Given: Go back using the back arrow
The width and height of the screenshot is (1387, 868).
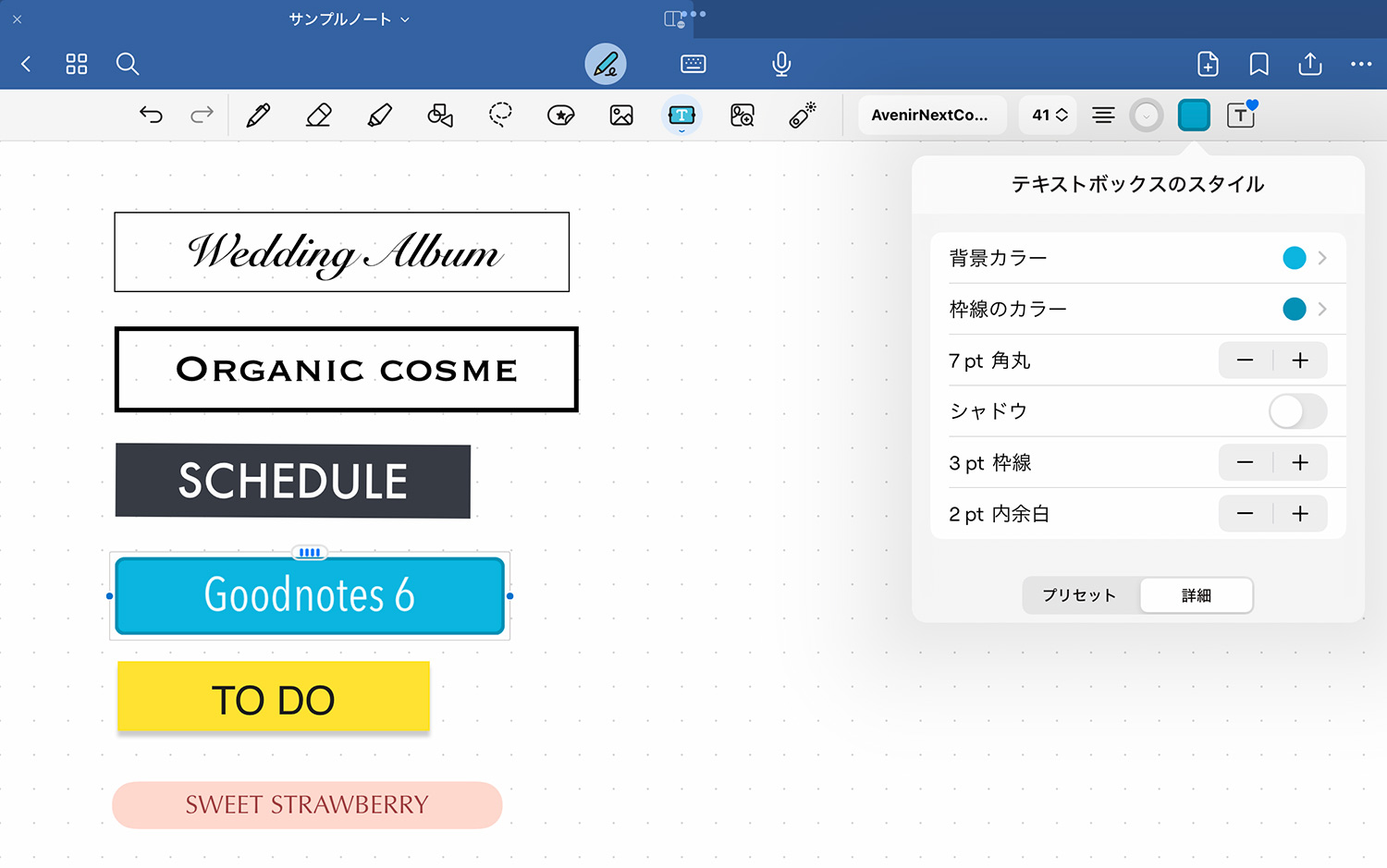Looking at the screenshot, I should (26, 64).
